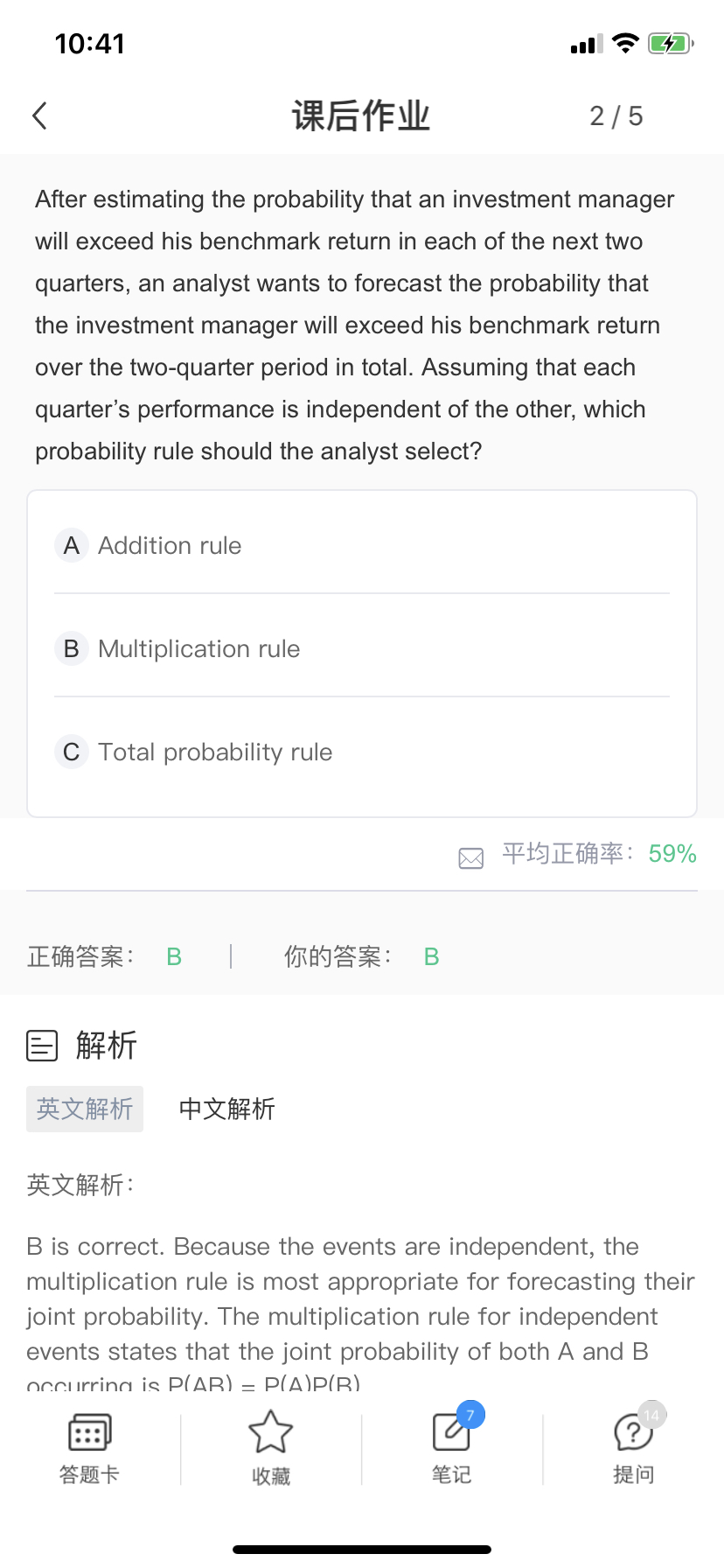Tap the star icon to favorite 收藏

(270, 1432)
